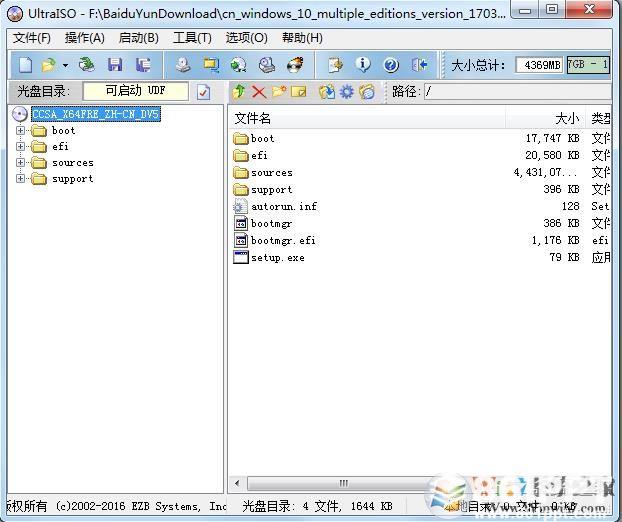This screenshot has height=522, width=622.
Task: Go up one level with green arrow
Action: 239,92
